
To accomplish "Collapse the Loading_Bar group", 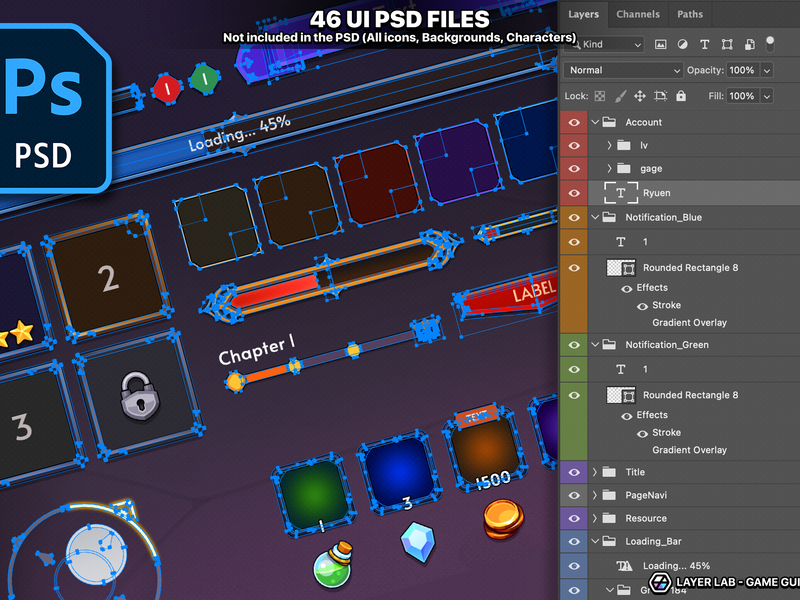I will click(x=595, y=541).
